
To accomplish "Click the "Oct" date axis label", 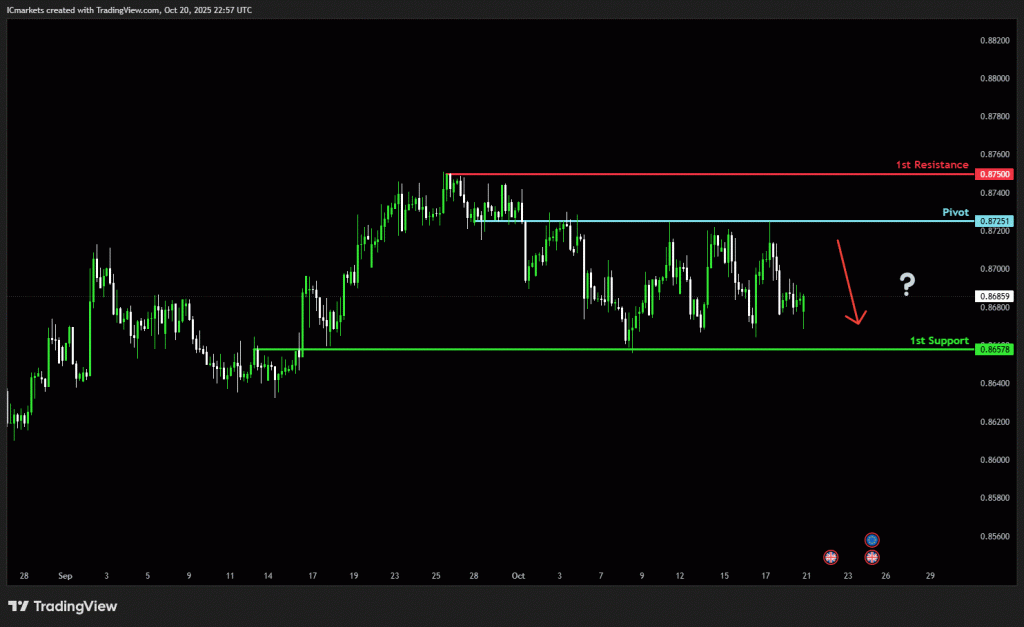I will tap(518, 576).
